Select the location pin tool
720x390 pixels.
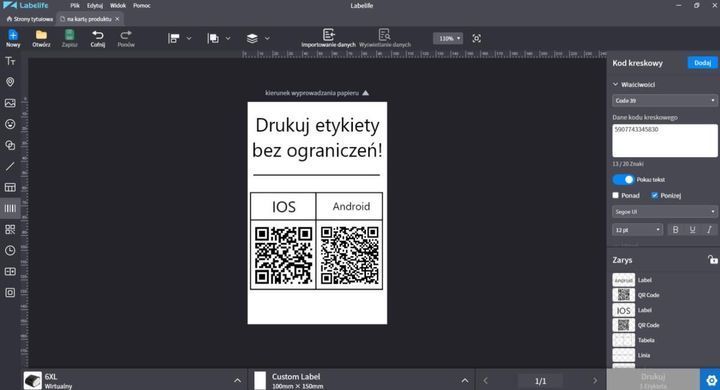point(10,82)
